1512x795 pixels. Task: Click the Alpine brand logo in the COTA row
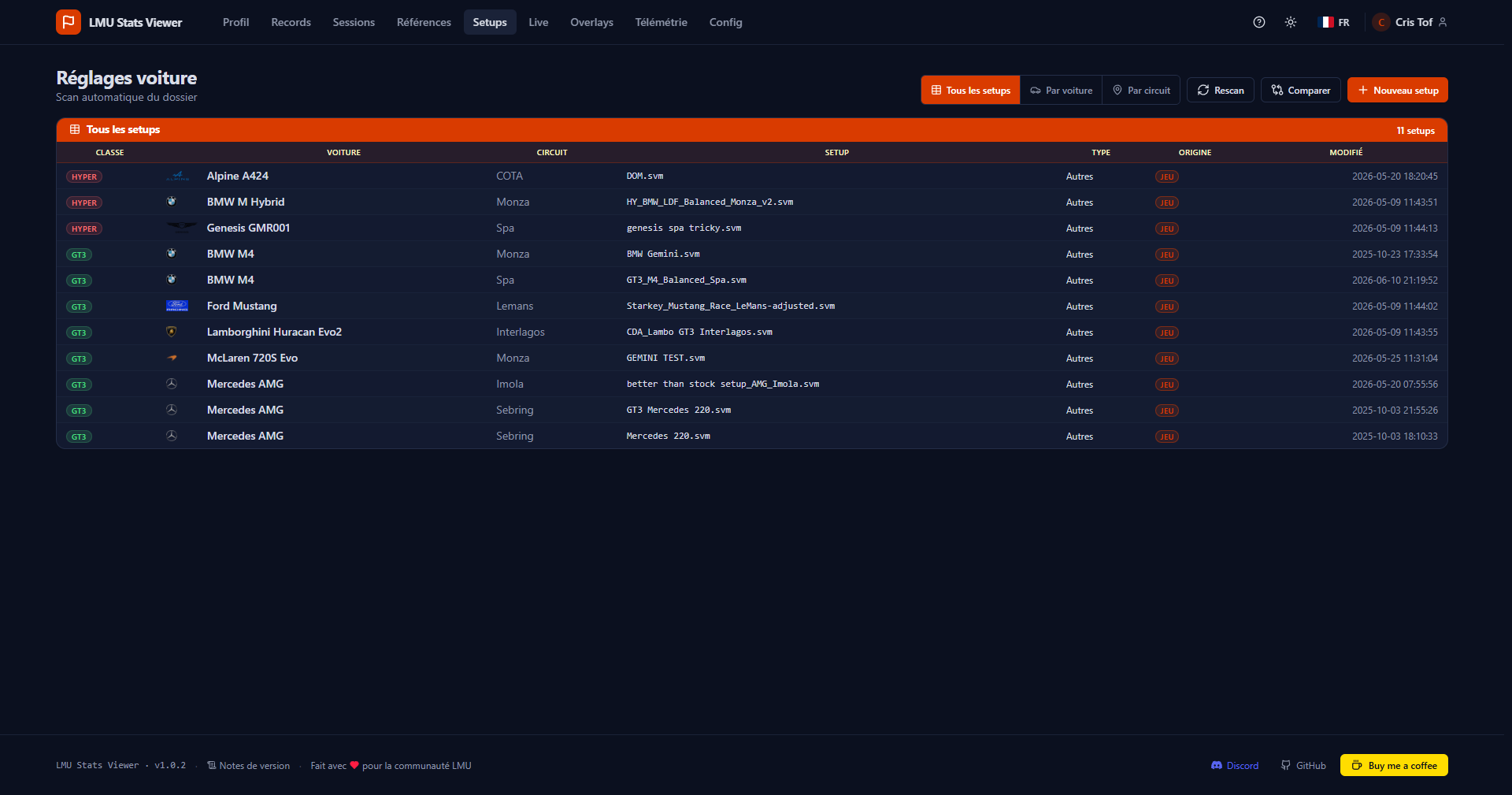[177, 176]
